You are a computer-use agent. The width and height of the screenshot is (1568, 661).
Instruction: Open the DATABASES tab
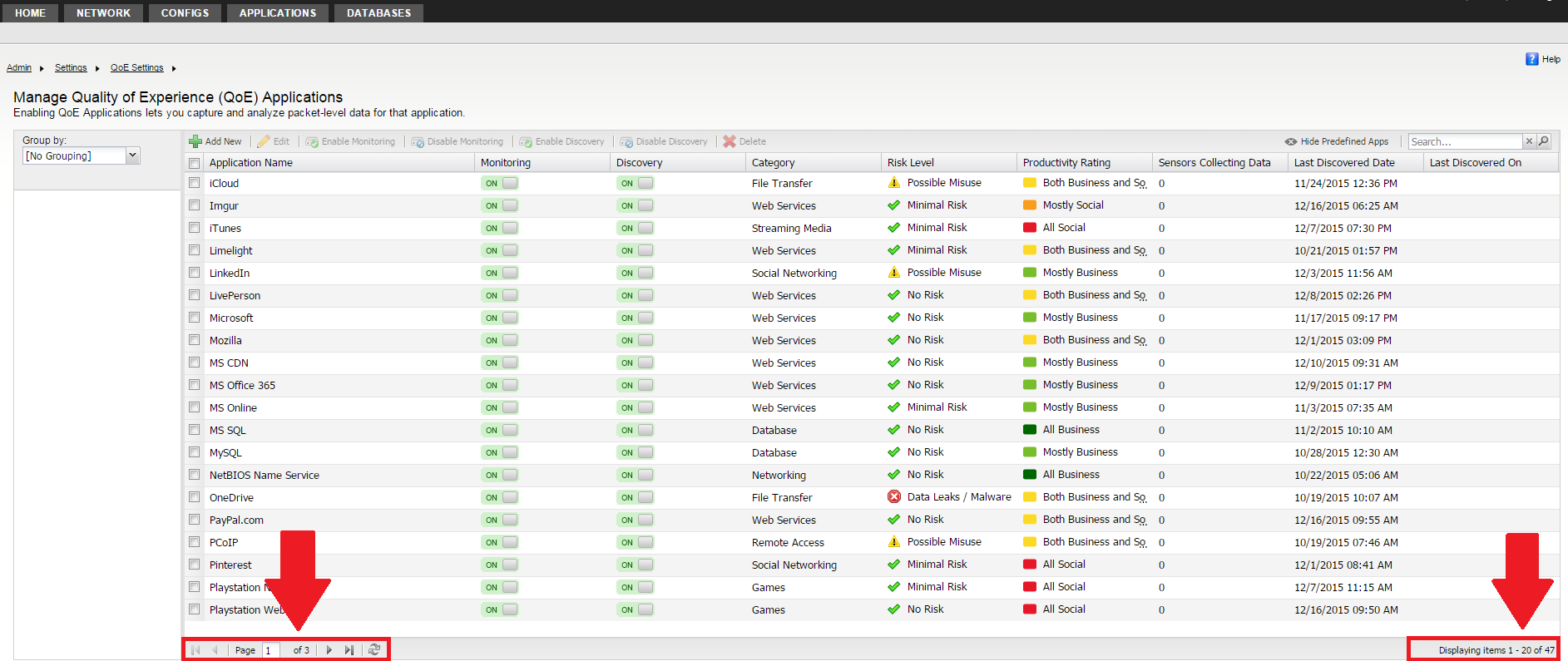coord(379,13)
